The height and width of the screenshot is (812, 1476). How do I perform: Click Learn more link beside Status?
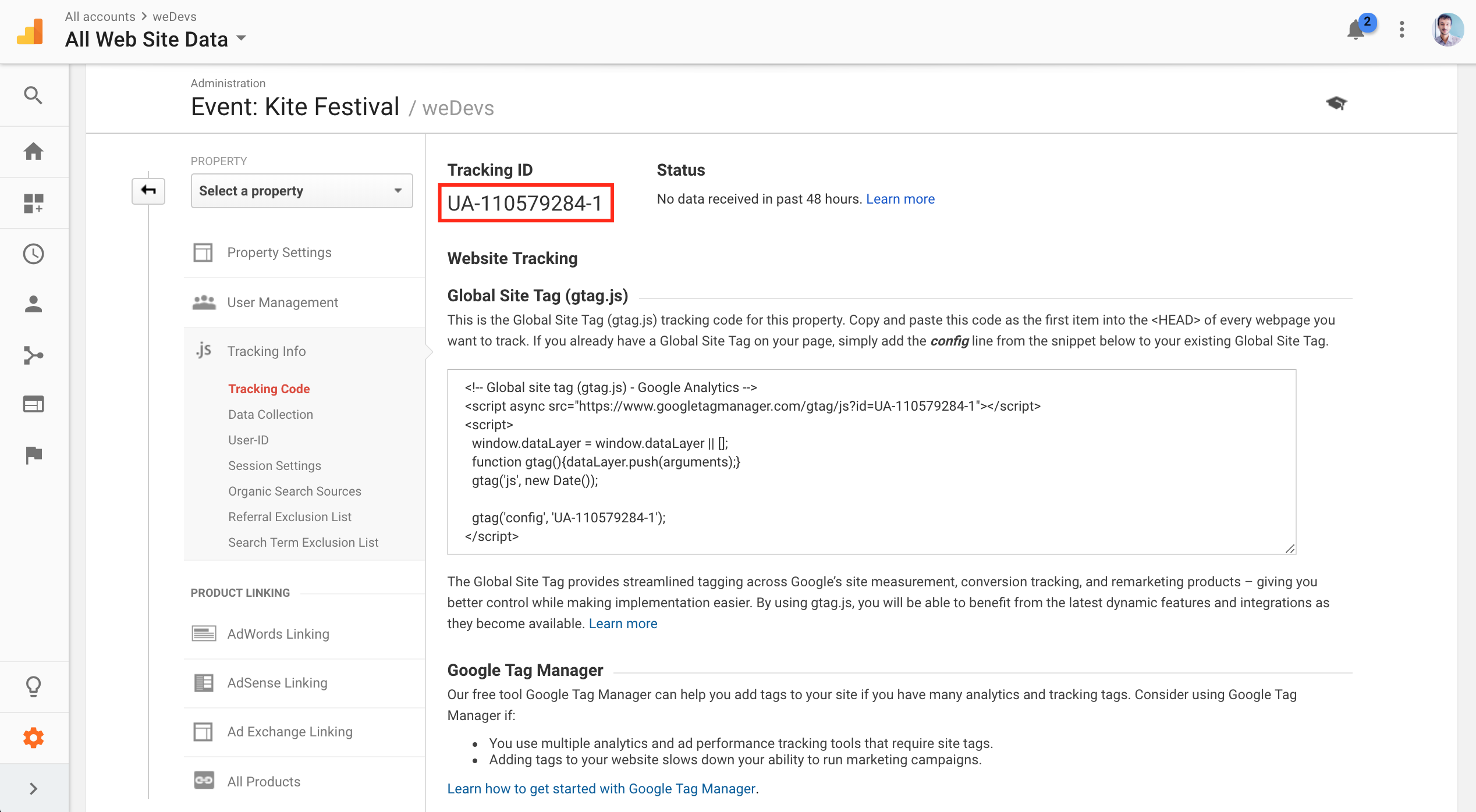(x=900, y=199)
